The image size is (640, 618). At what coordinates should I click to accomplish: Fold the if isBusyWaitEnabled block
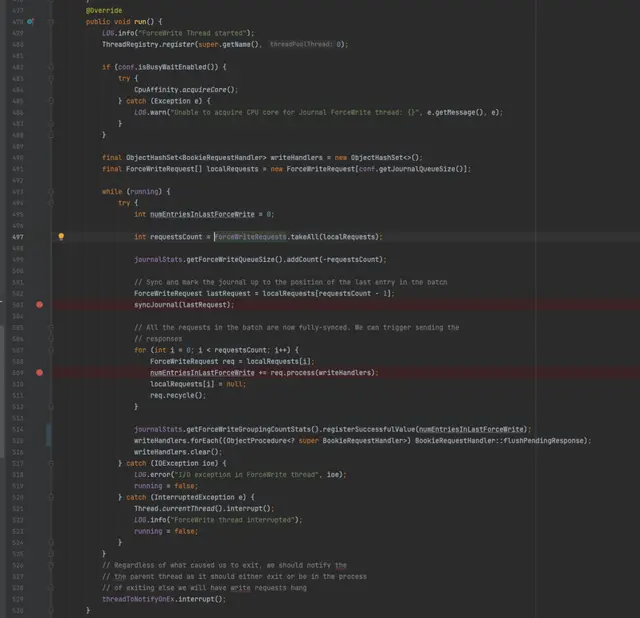click(x=51, y=66)
